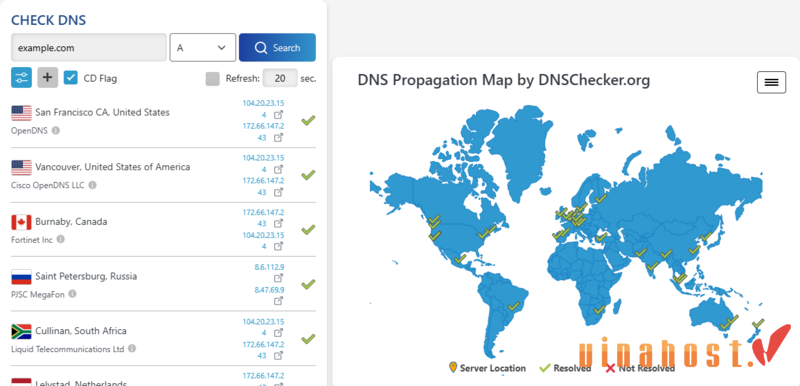Uncheck the CD Flag checkbox
This screenshot has height=386, width=800.
tap(71, 78)
